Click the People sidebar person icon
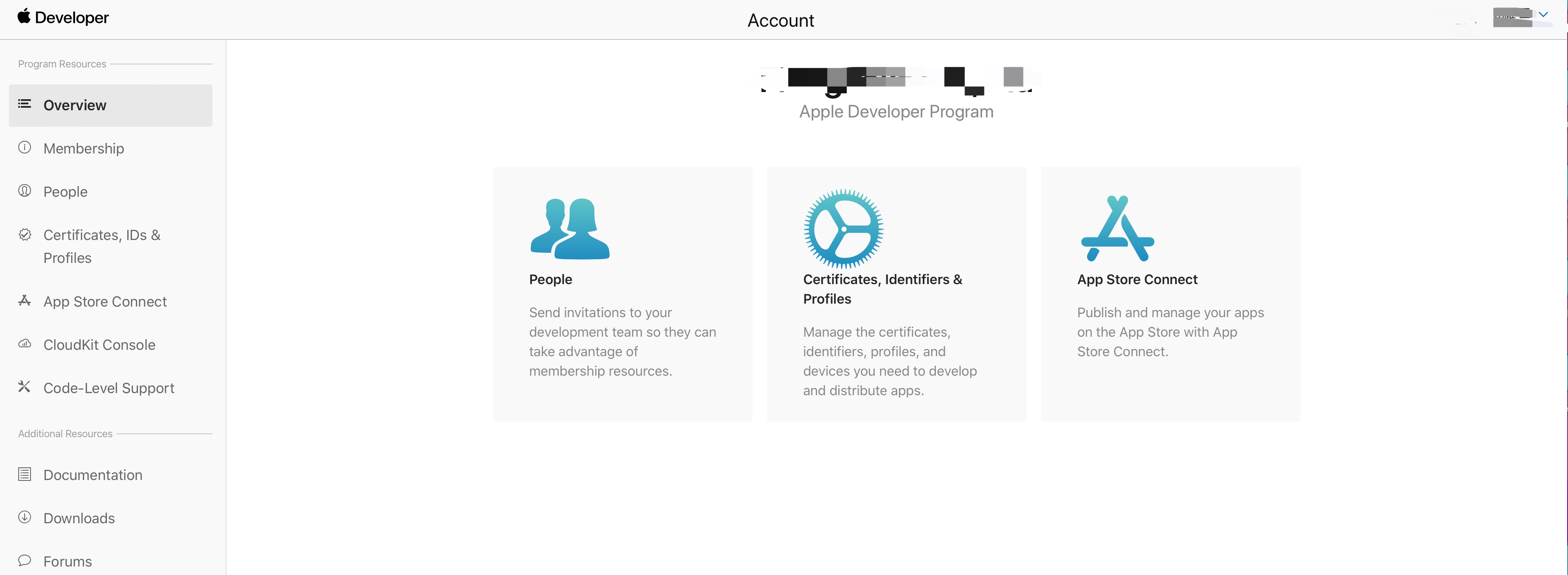The image size is (1568, 575). (24, 190)
